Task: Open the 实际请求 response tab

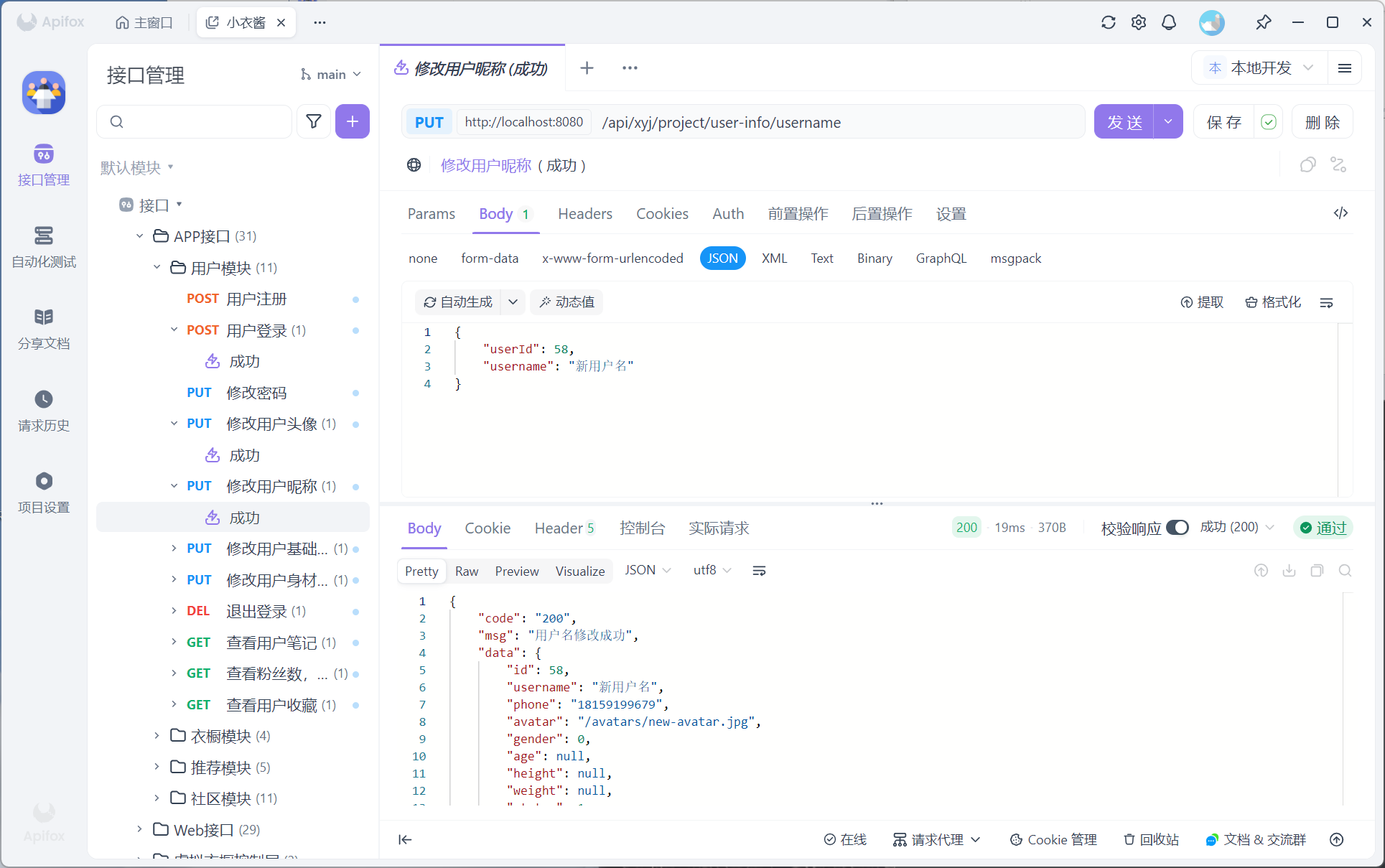Action: tap(718, 528)
